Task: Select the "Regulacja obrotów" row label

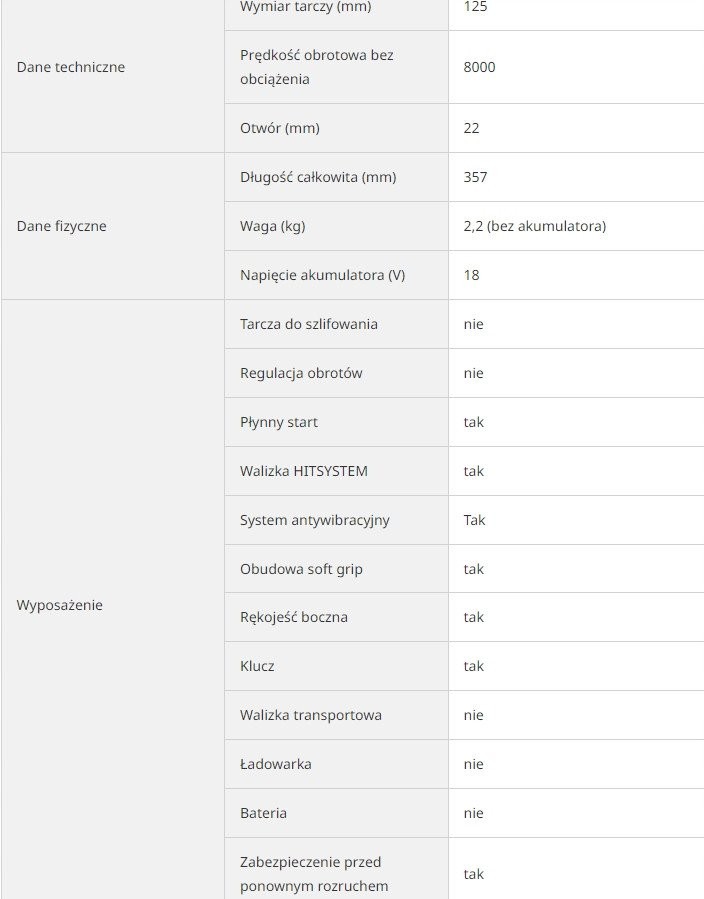Action: pyautogui.click(x=301, y=373)
